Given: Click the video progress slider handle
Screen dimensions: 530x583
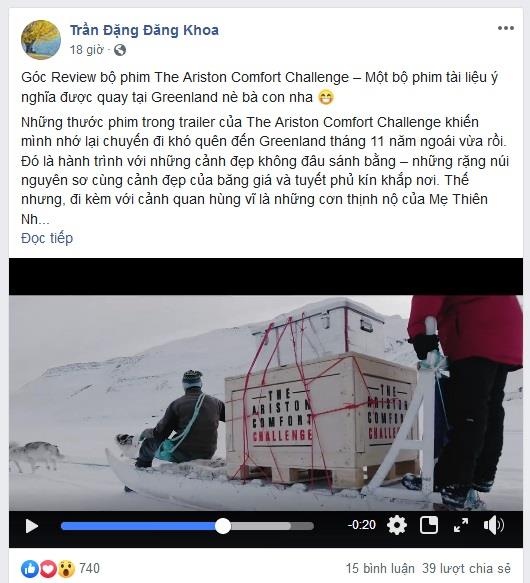Looking at the screenshot, I should [x=223, y=526].
